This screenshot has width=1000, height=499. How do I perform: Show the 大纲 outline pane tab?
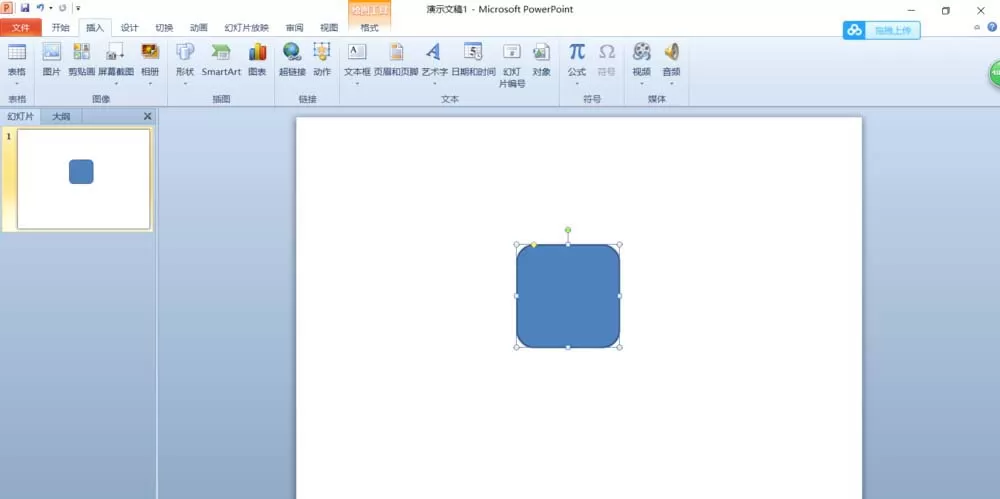click(61, 116)
